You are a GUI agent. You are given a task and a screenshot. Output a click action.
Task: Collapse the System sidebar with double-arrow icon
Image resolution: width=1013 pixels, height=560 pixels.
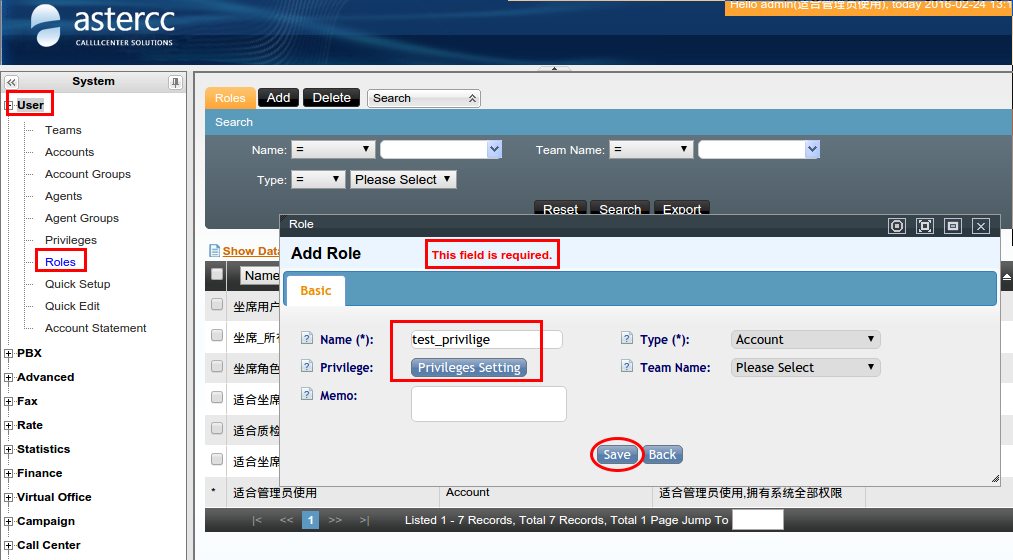click(12, 82)
